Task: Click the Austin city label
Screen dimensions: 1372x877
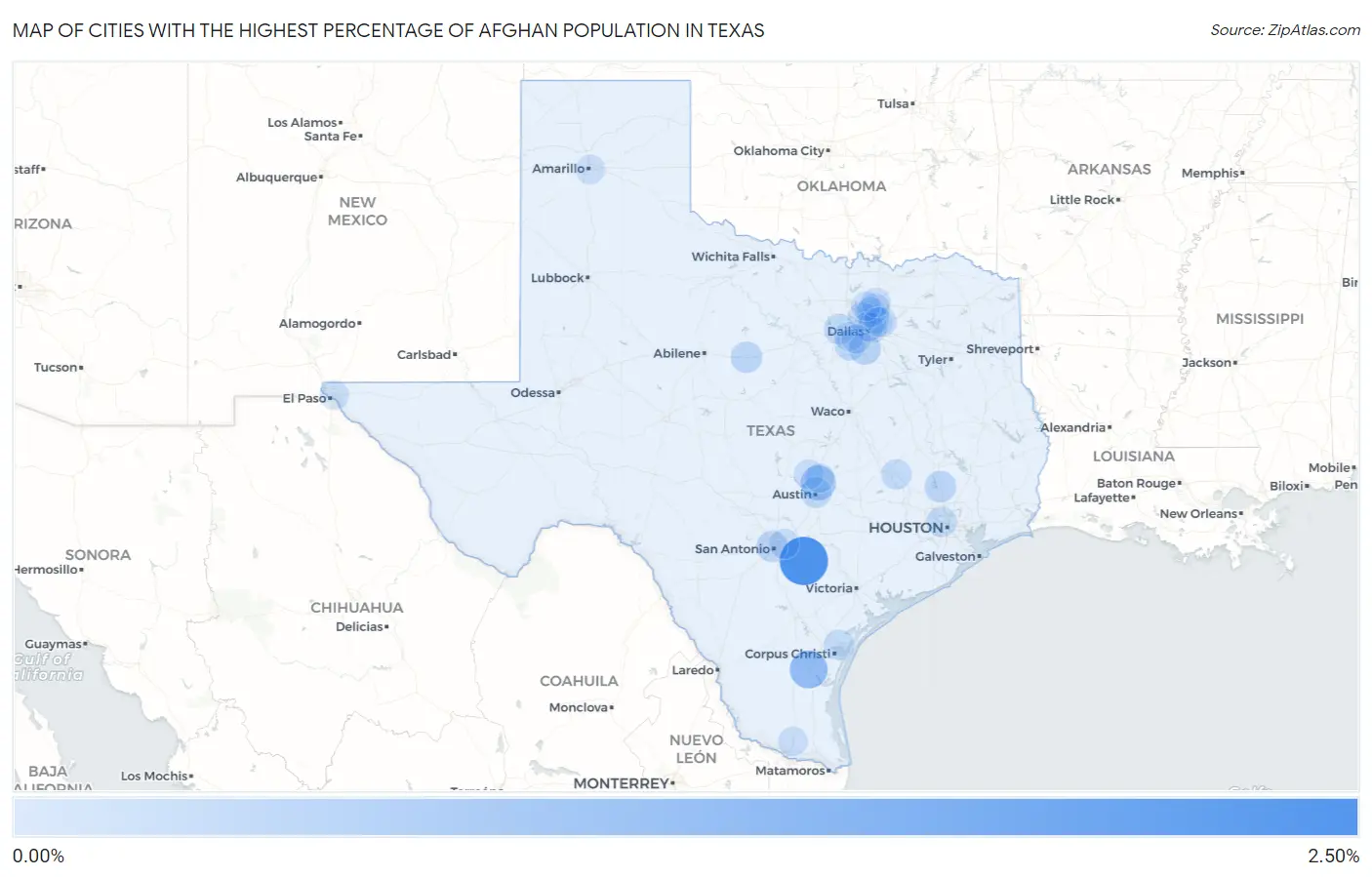Action: pyautogui.click(x=792, y=495)
